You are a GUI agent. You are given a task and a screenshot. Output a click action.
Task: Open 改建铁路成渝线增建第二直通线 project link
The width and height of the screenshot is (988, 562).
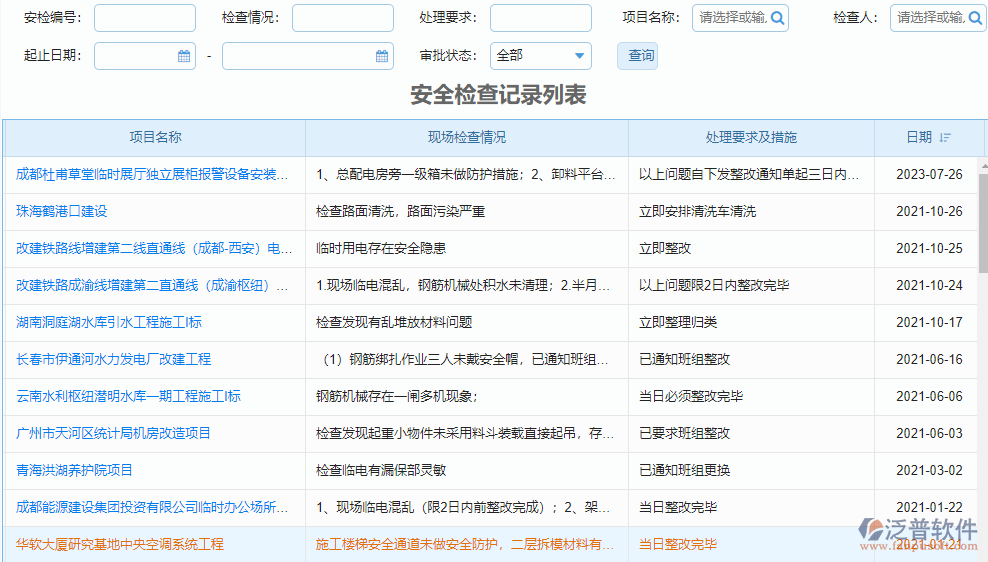[152, 285]
